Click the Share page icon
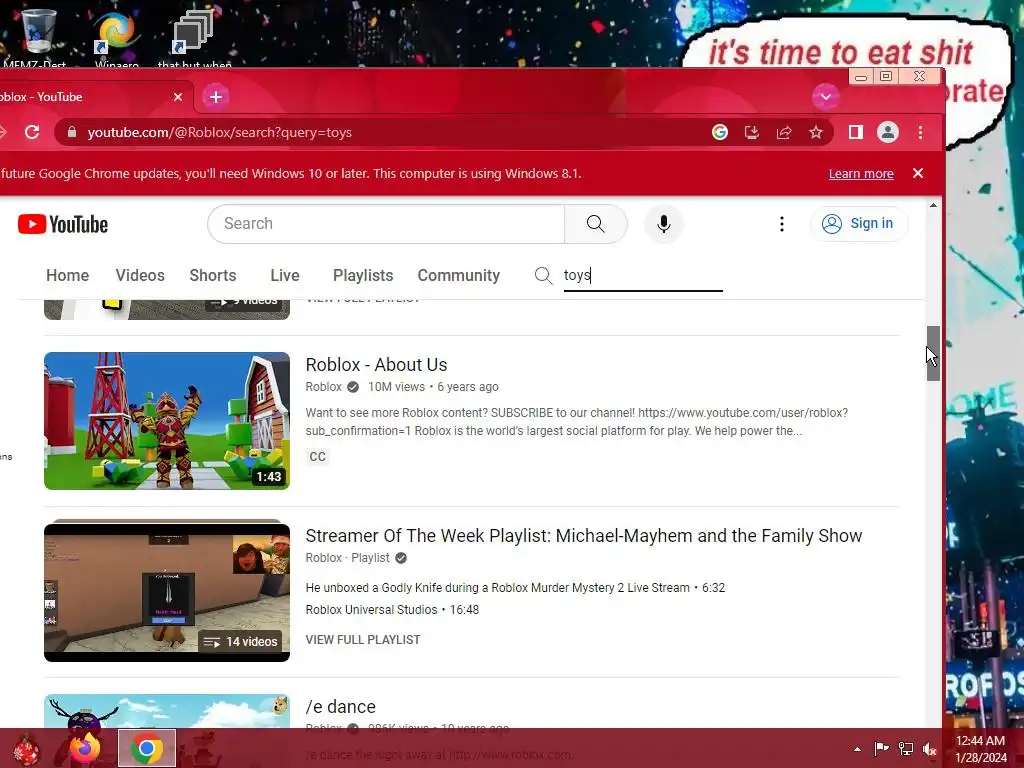1024x768 pixels. (x=784, y=133)
